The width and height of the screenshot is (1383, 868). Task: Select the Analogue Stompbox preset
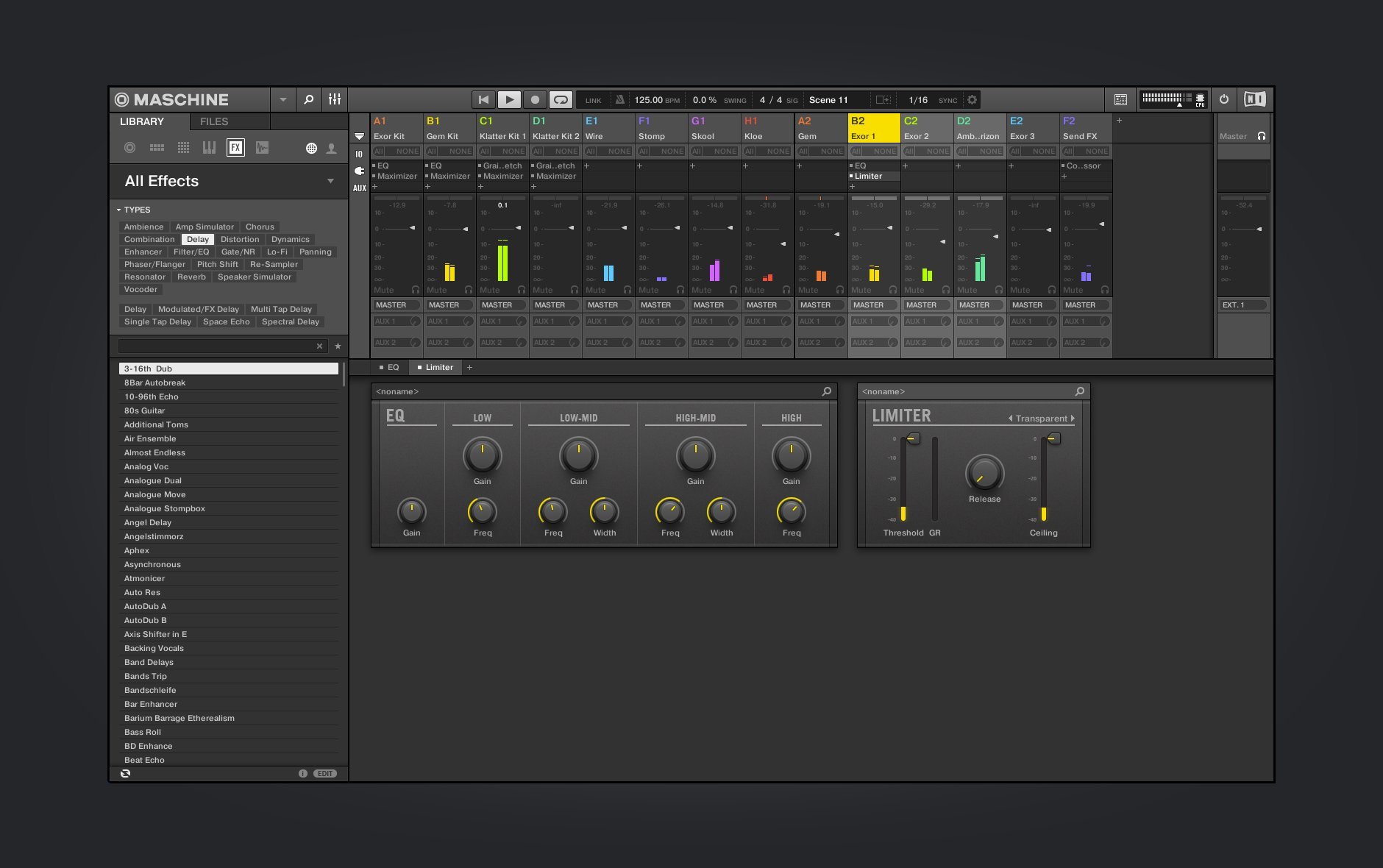pyautogui.click(x=165, y=509)
